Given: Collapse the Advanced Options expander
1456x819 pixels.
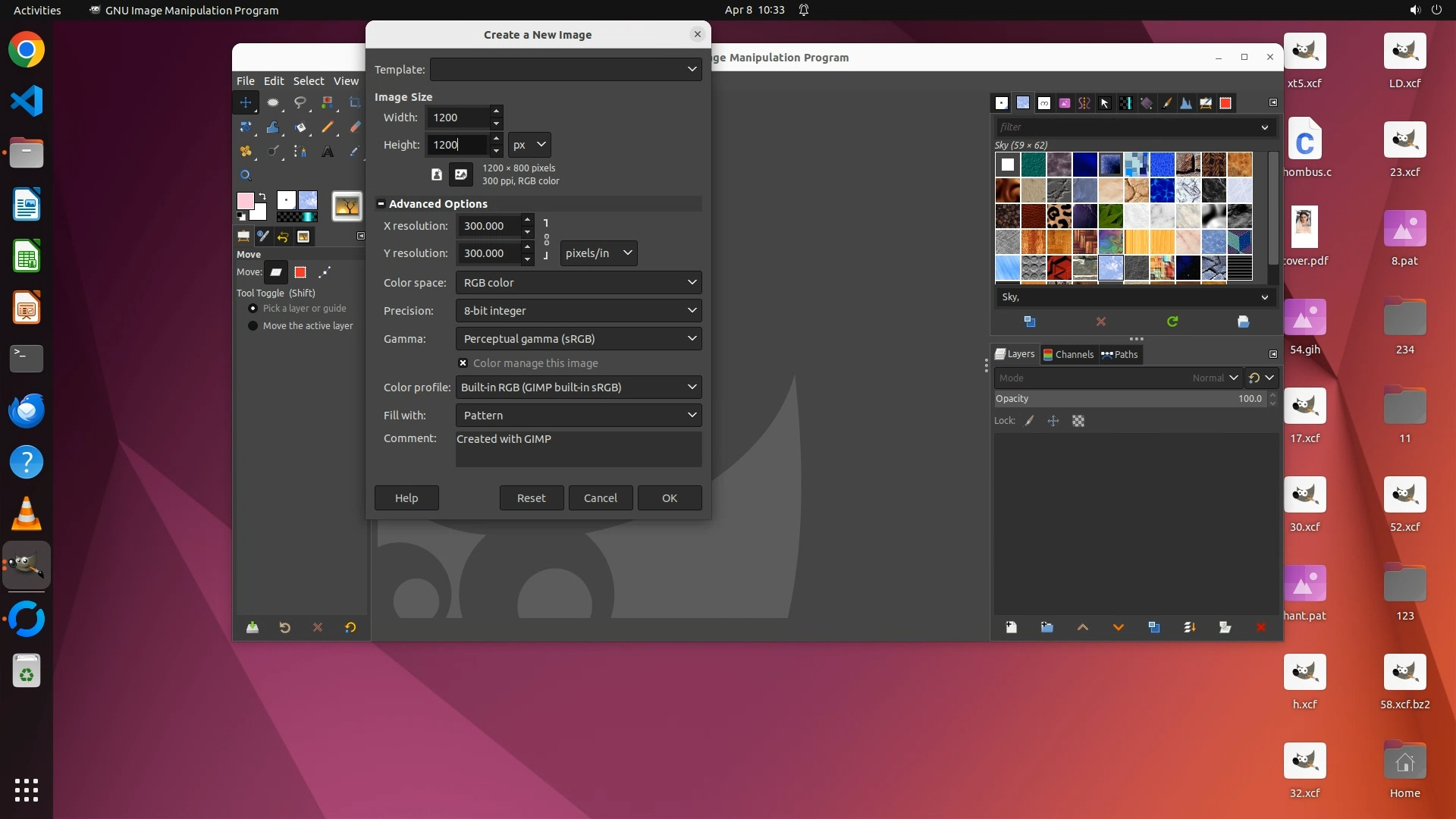Looking at the screenshot, I should [381, 204].
